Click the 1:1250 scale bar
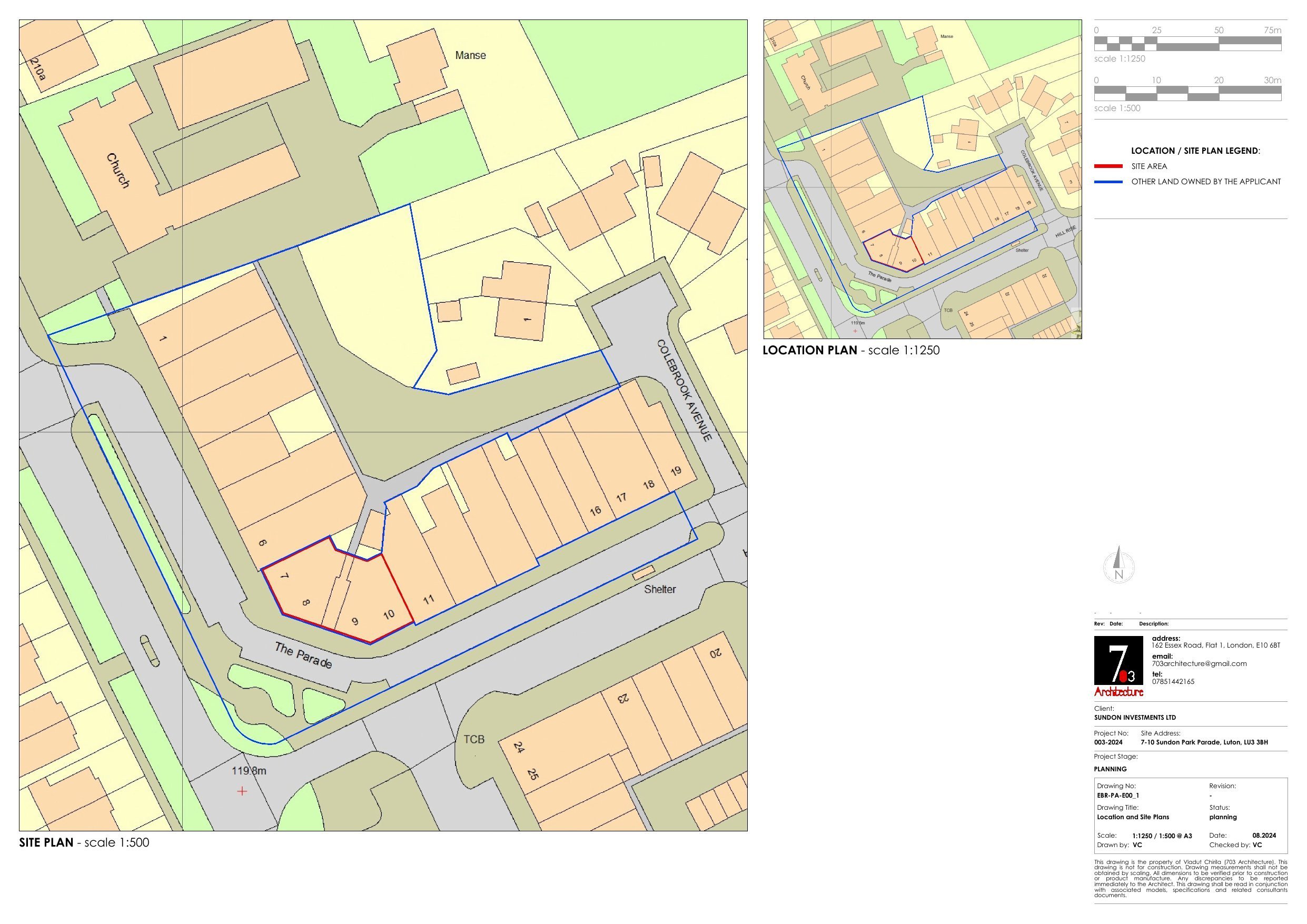This screenshot has height=924, width=1307. coord(1187,44)
